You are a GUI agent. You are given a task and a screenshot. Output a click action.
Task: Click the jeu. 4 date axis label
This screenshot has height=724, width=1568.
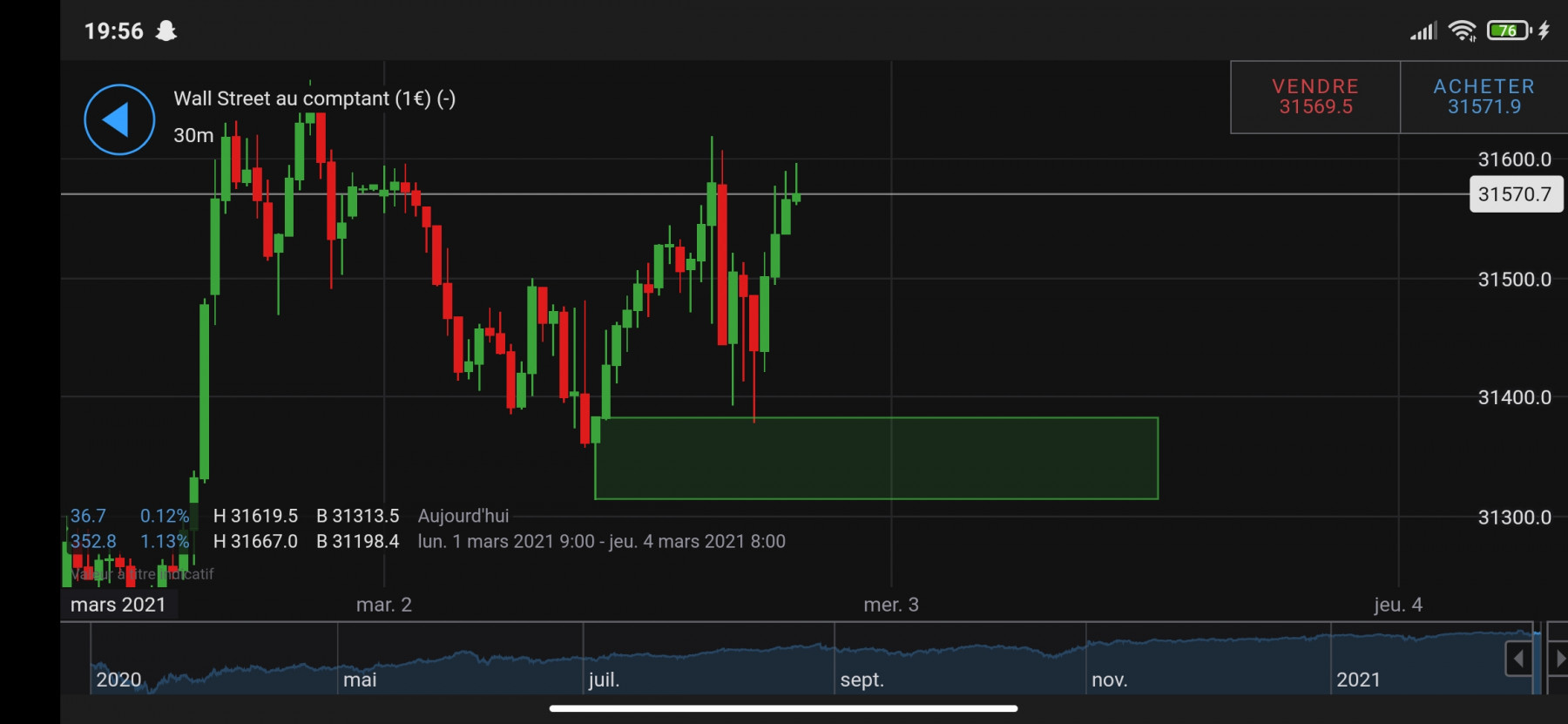1398,605
